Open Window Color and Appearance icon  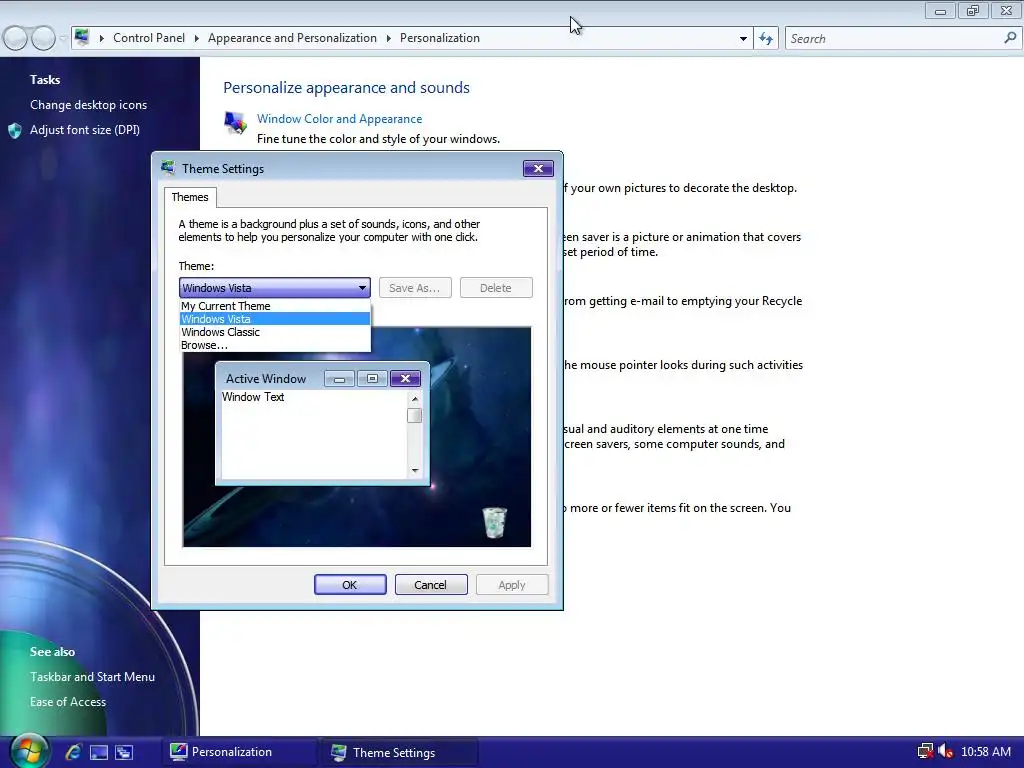pos(235,122)
